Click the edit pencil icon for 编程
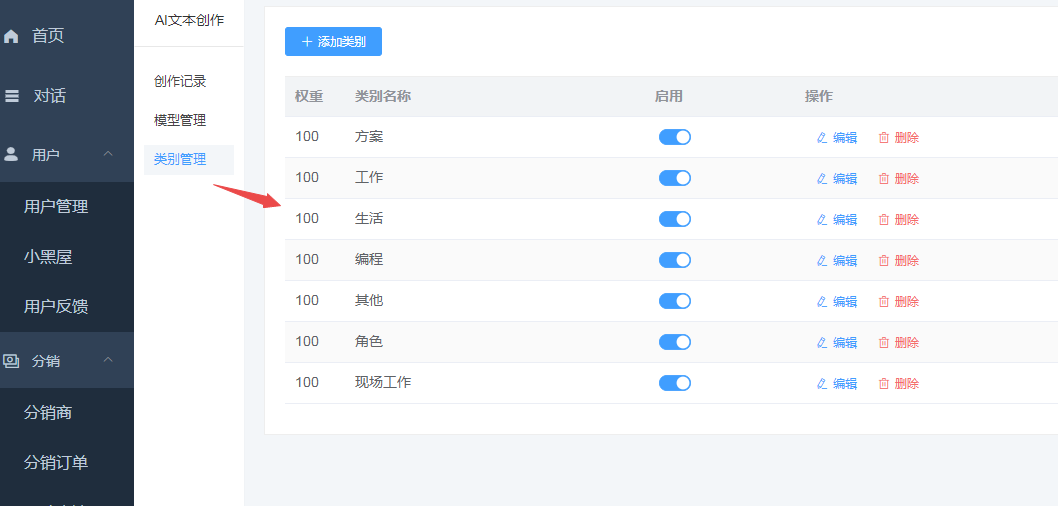1058x506 pixels. 822,261
